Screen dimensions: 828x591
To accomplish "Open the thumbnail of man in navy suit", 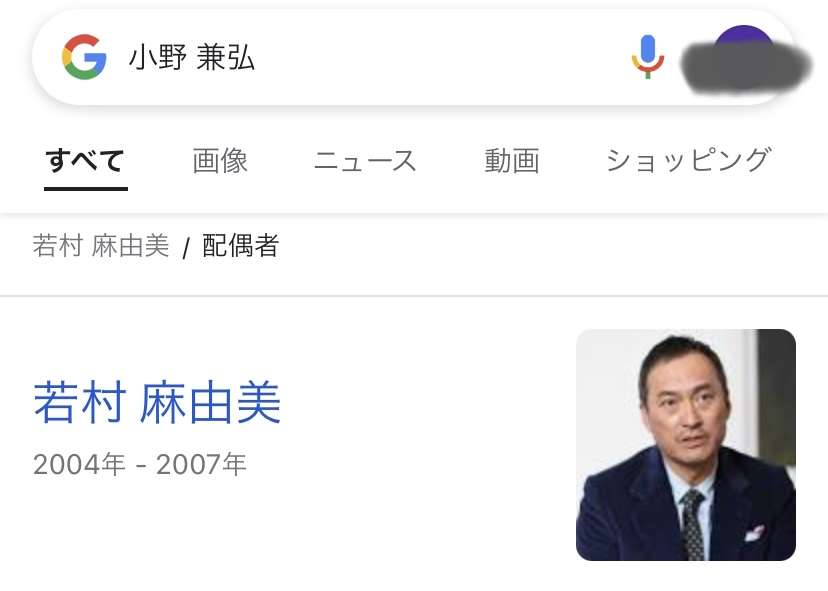I will (x=685, y=445).
